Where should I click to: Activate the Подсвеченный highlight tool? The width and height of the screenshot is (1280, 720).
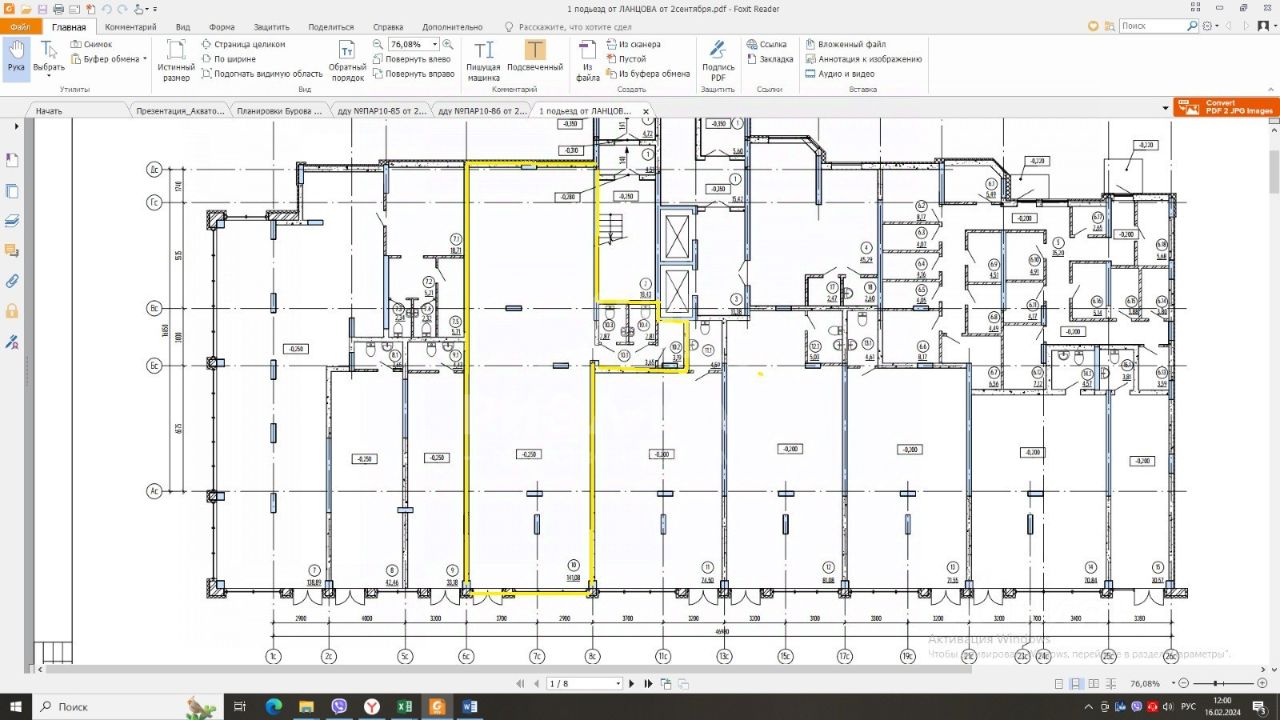point(535,56)
